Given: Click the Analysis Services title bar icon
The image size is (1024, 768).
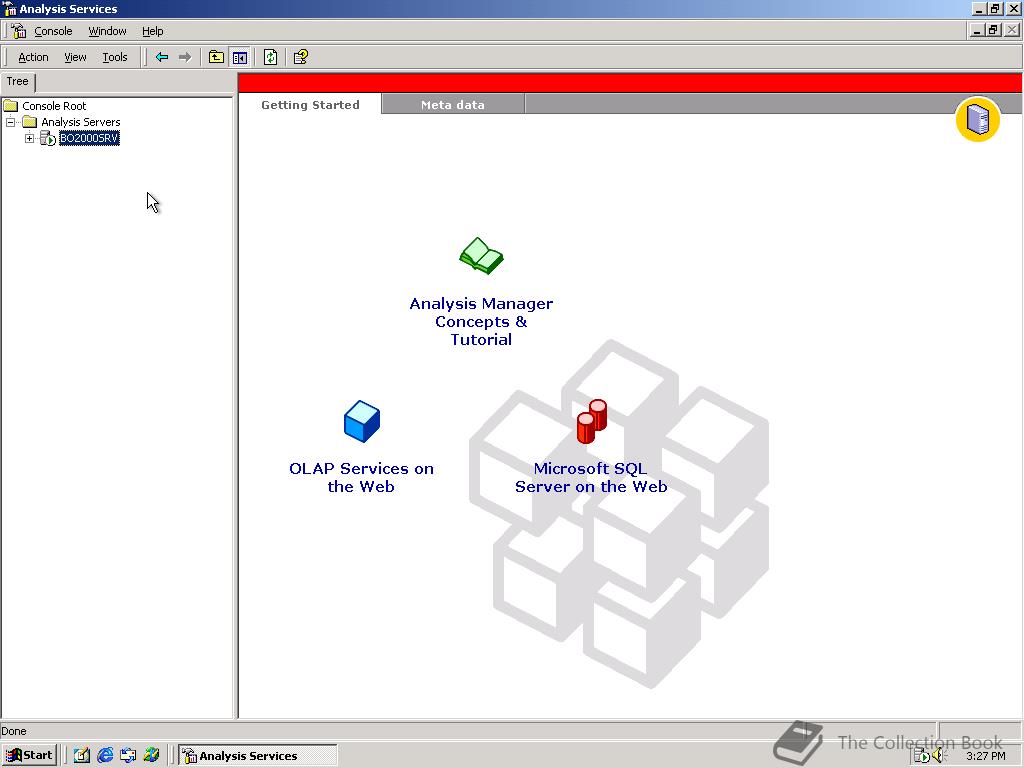Looking at the screenshot, I should (x=10, y=9).
